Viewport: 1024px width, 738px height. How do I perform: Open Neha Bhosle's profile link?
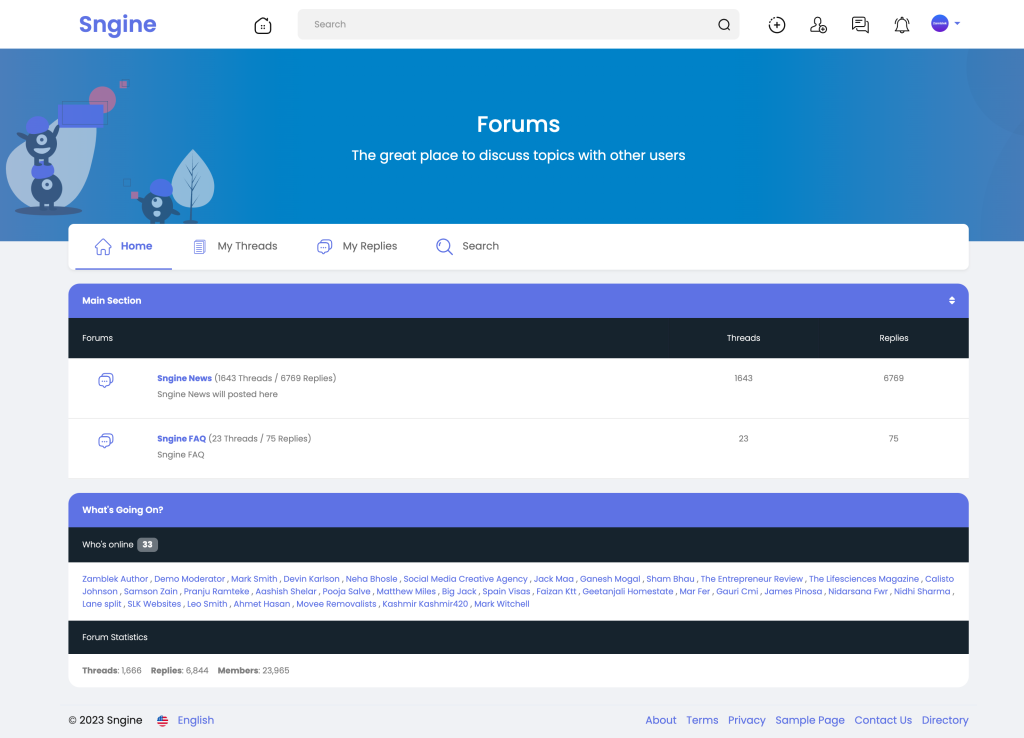point(372,579)
